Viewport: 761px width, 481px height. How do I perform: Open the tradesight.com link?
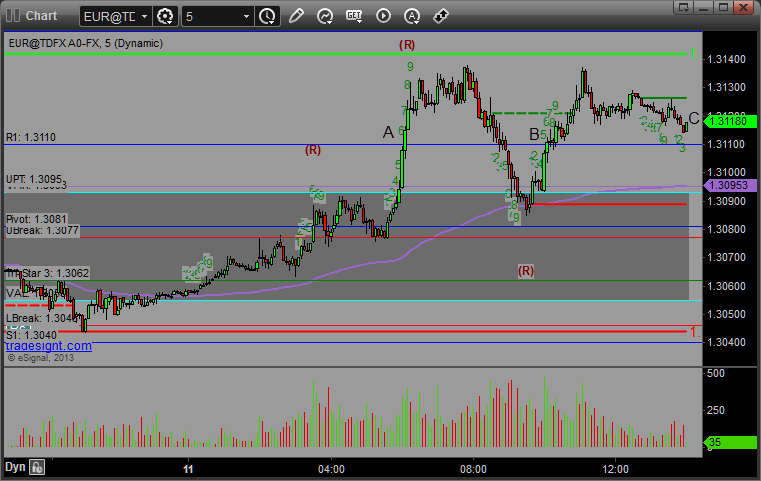49,346
